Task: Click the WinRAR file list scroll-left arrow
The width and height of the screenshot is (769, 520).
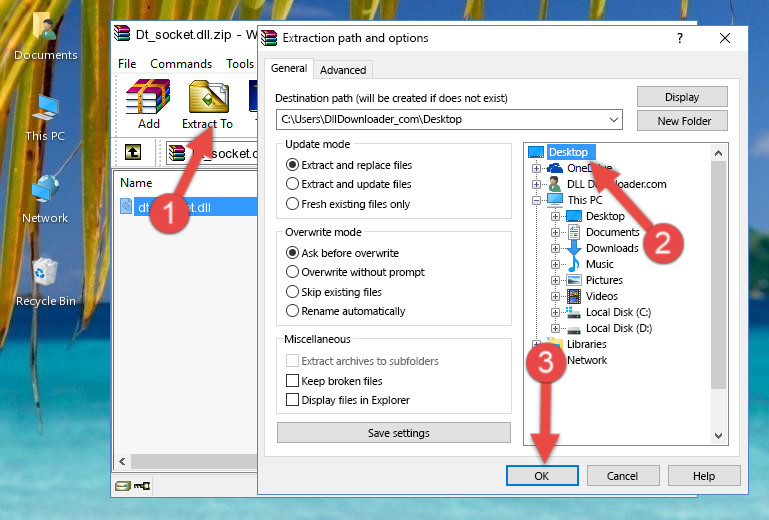Action: click(x=122, y=461)
